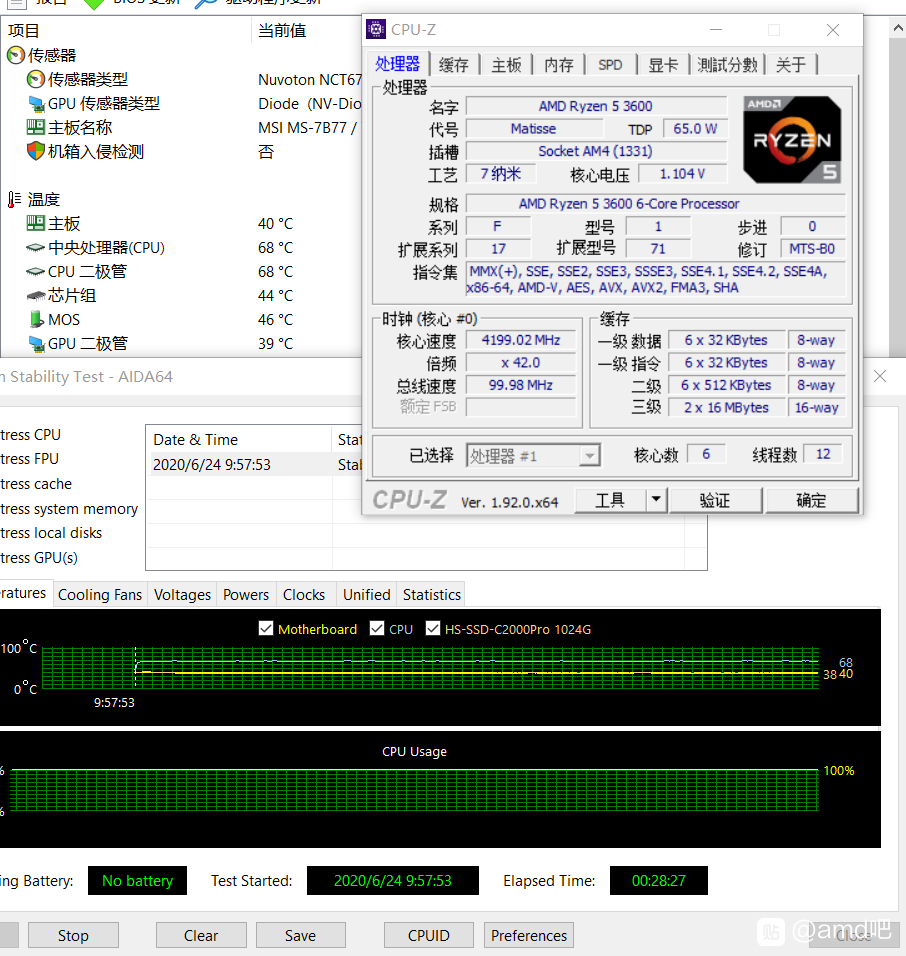Toggle the Motherboard temperature checkbox
The height and width of the screenshot is (956, 906).
click(x=266, y=629)
